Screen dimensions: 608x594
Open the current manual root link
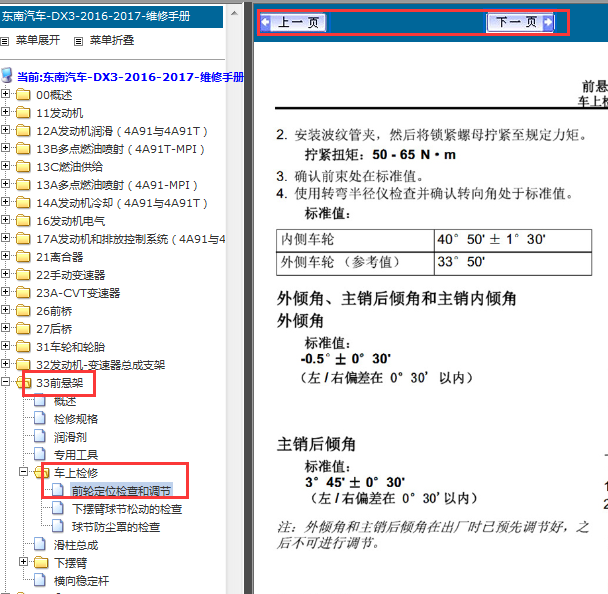pos(130,77)
